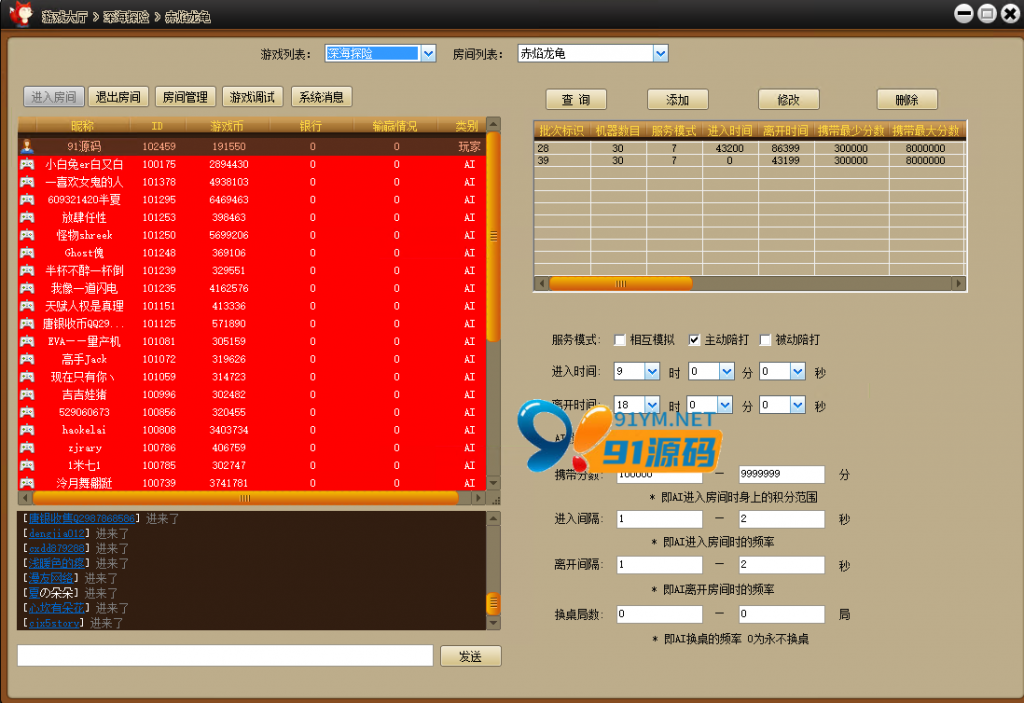The image size is (1024, 703).
Task: Click the 携带分数 maximum field showing 9999999
Action: [x=781, y=474]
